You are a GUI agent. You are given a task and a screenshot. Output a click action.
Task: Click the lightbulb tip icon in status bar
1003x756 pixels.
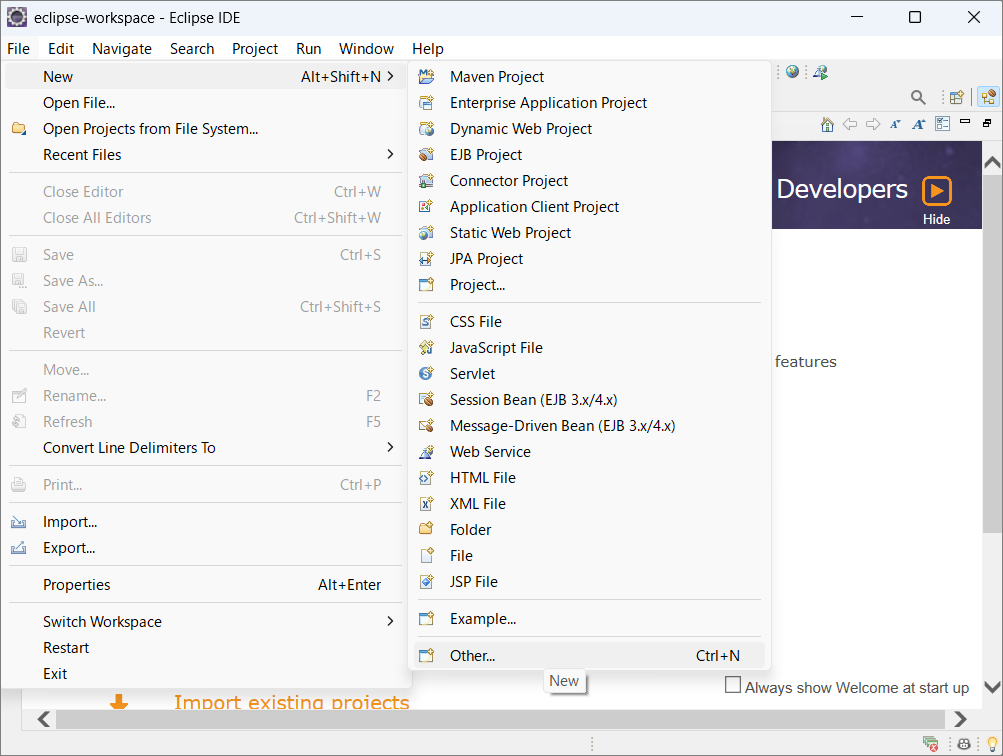click(x=992, y=744)
